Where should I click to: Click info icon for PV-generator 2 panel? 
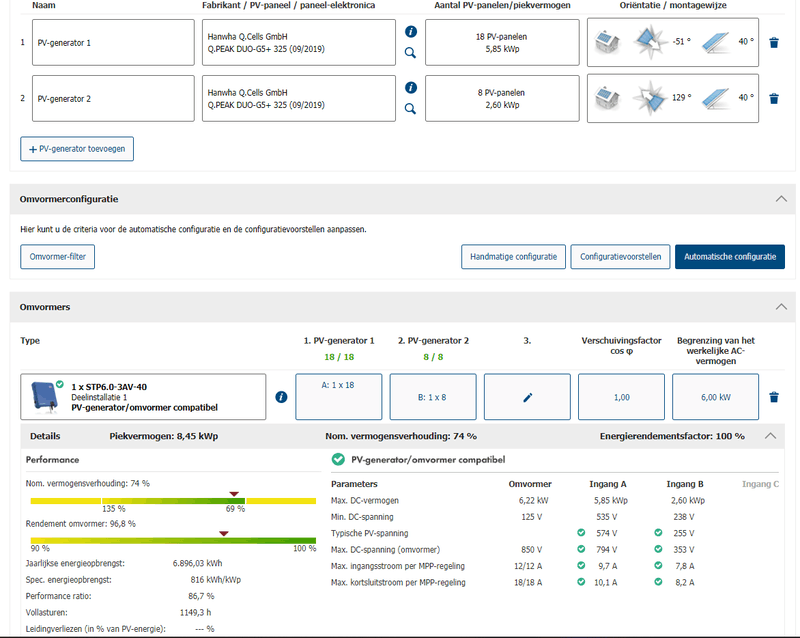click(x=410, y=88)
